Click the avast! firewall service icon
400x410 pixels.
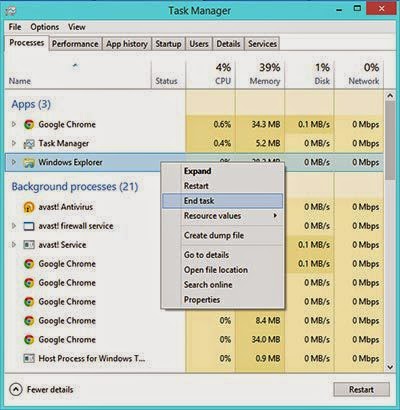[29, 226]
